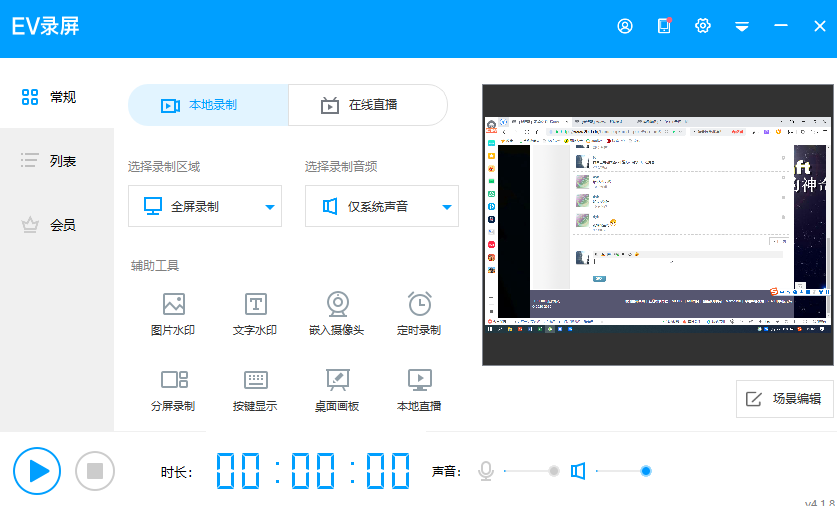Toggle the microphone icon
The width and height of the screenshot is (837, 506).
coord(486,471)
